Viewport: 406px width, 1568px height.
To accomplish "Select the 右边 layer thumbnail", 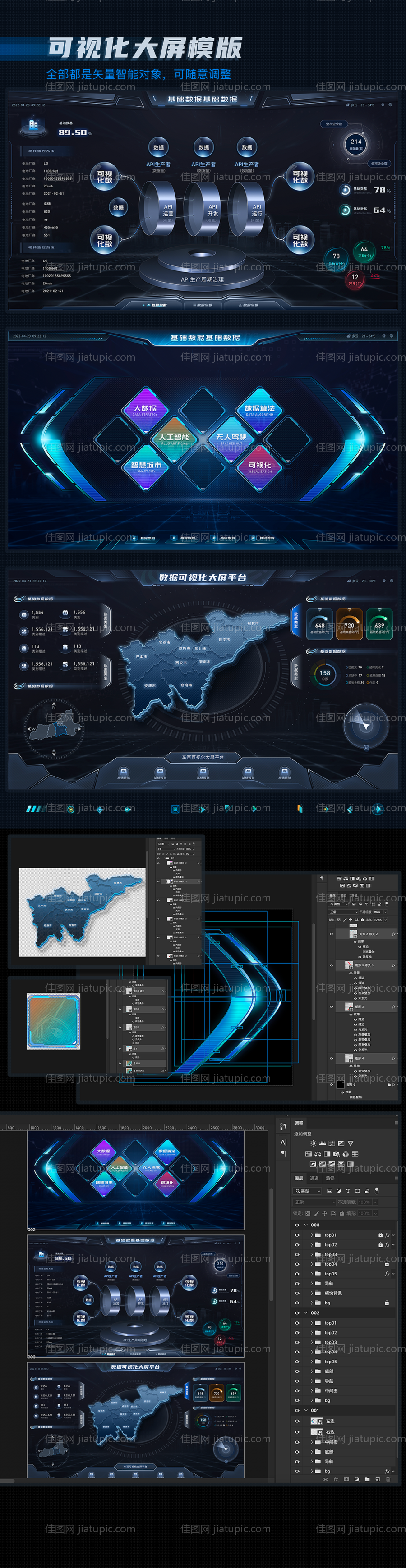I will pyautogui.click(x=316, y=1431).
